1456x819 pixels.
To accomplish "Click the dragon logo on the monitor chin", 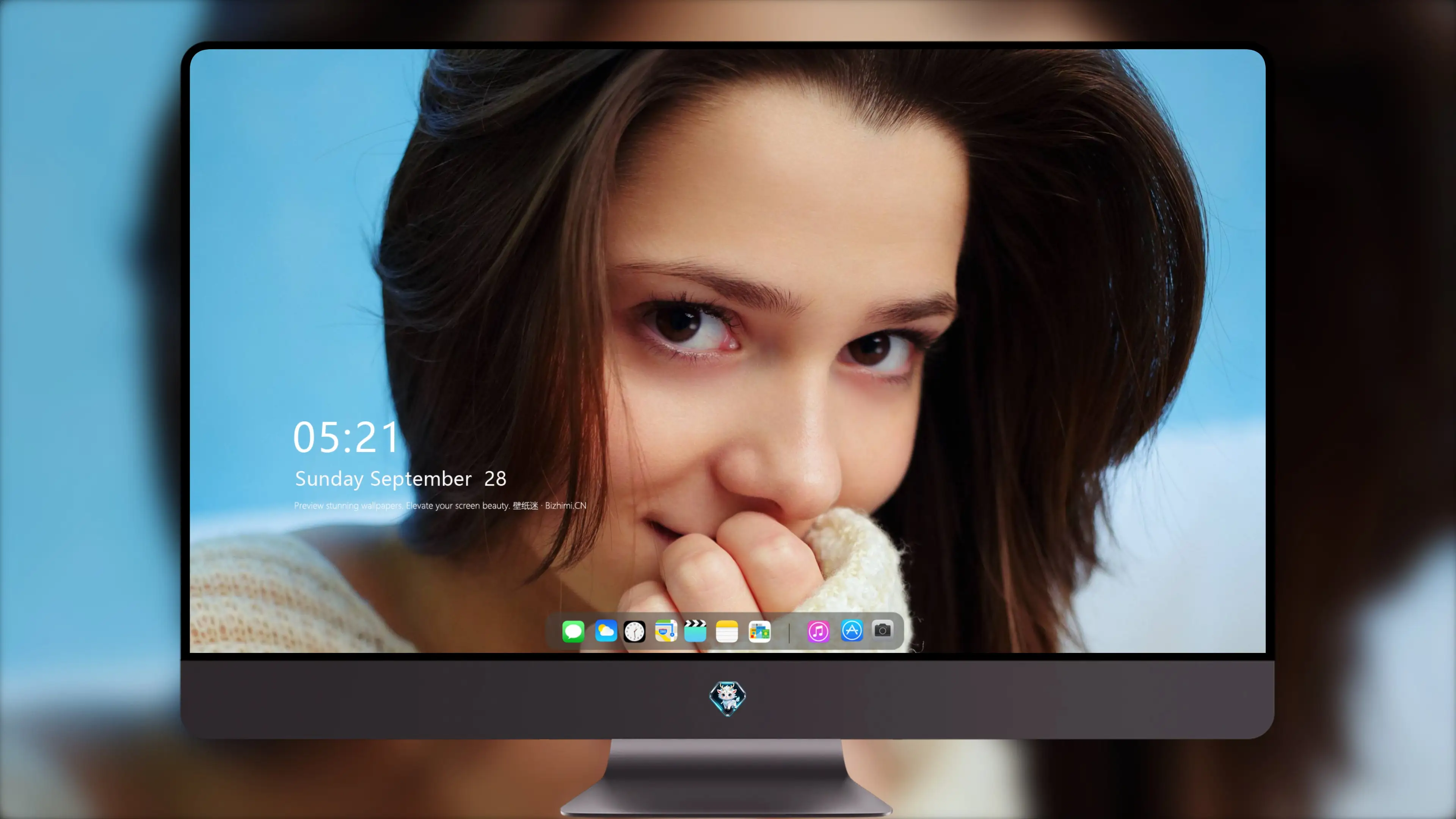I will [728, 698].
